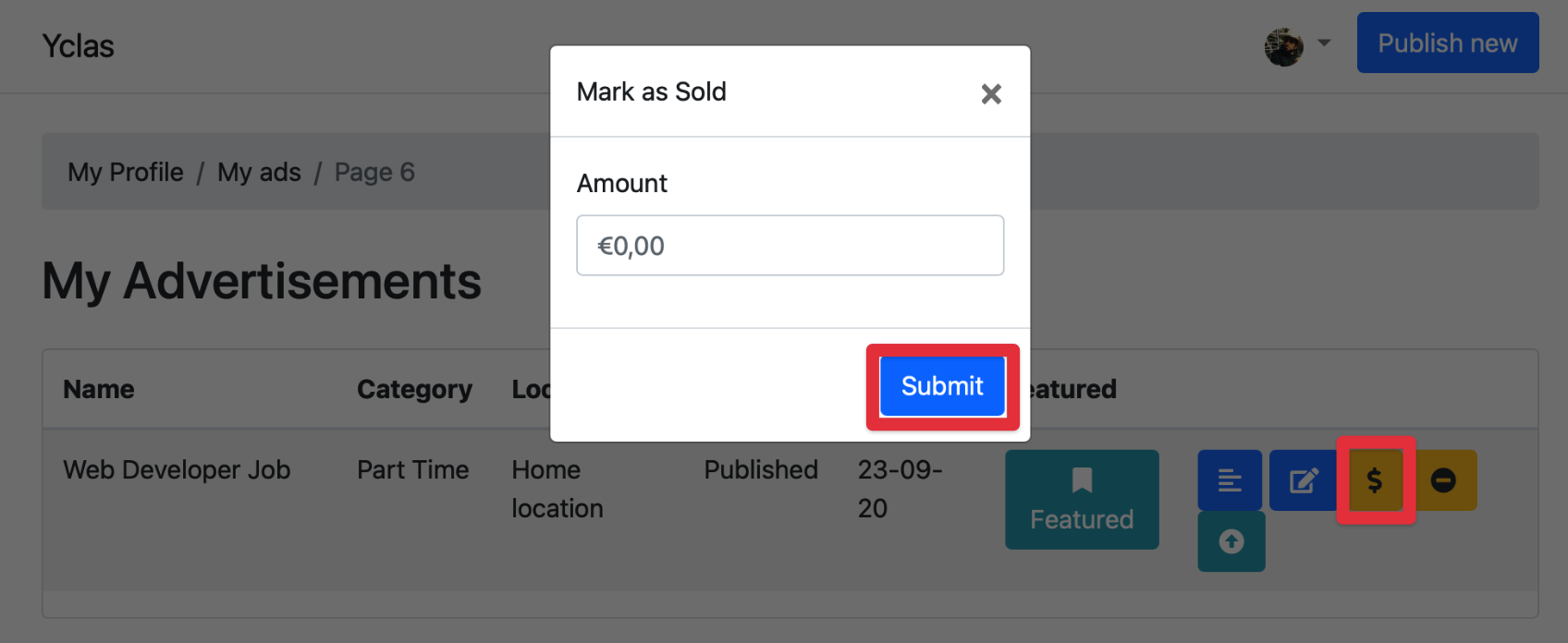The height and width of the screenshot is (643, 1568).
Task: Click the up-arrow circle icon
Action: coord(1231,541)
